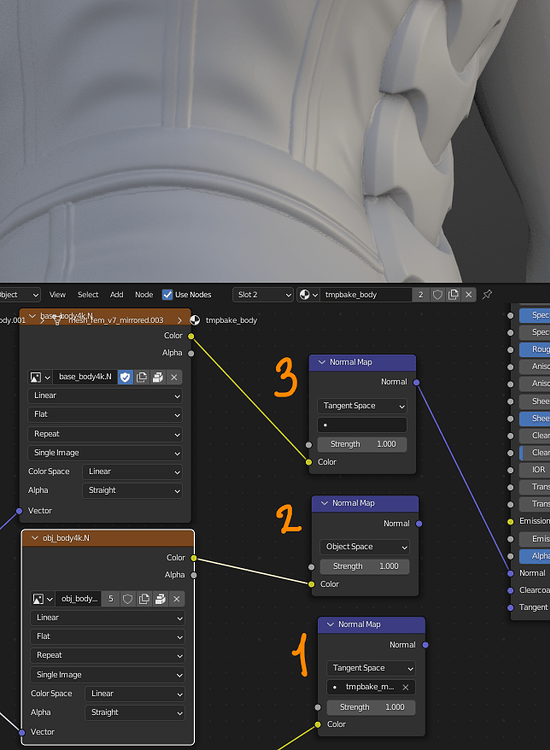Screen dimensions: 550x750
Task: Click Alpha output socket of obj_body4k.N node
Action: pyautogui.click(x=194, y=575)
